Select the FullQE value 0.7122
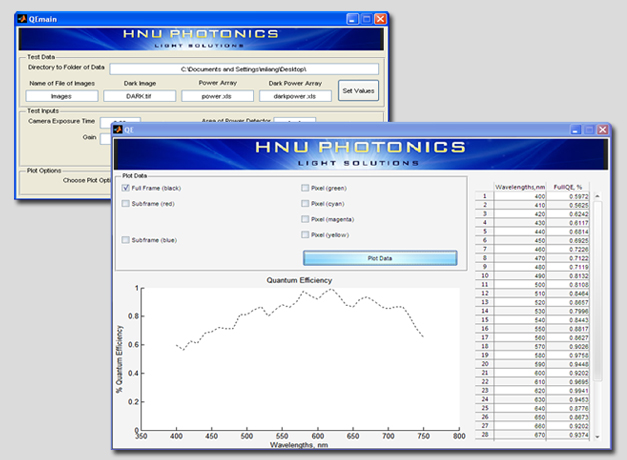This screenshot has height=460, width=627. (x=568, y=258)
